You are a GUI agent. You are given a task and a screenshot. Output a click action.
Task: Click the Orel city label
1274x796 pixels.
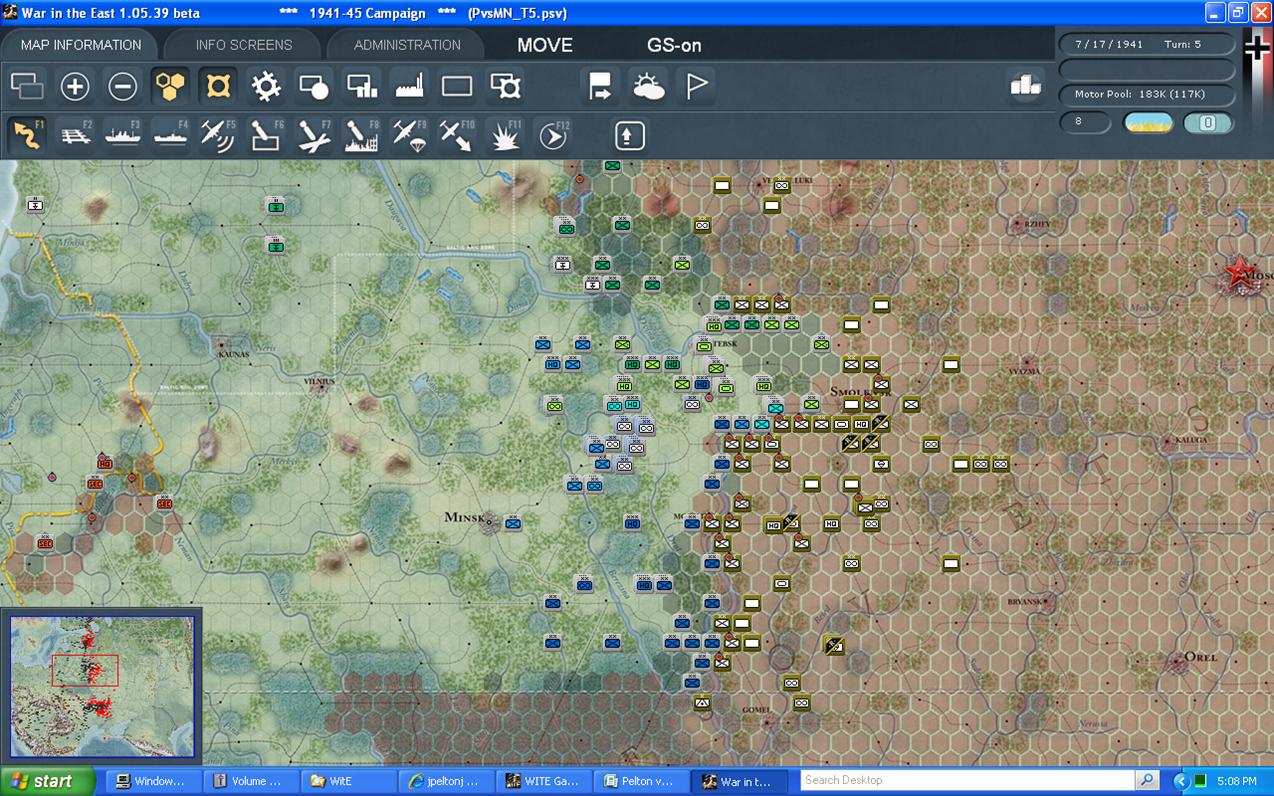[1200, 657]
